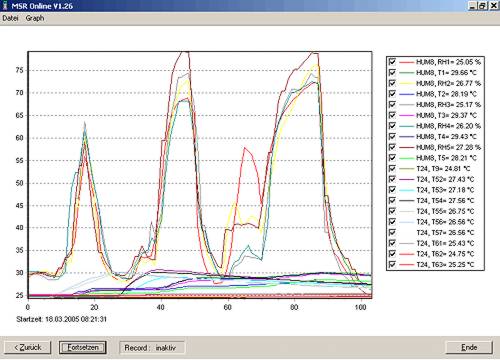Toggle the T24, T62 series checkbox
The height and width of the screenshot is (360, 500).
click(392, 254)
